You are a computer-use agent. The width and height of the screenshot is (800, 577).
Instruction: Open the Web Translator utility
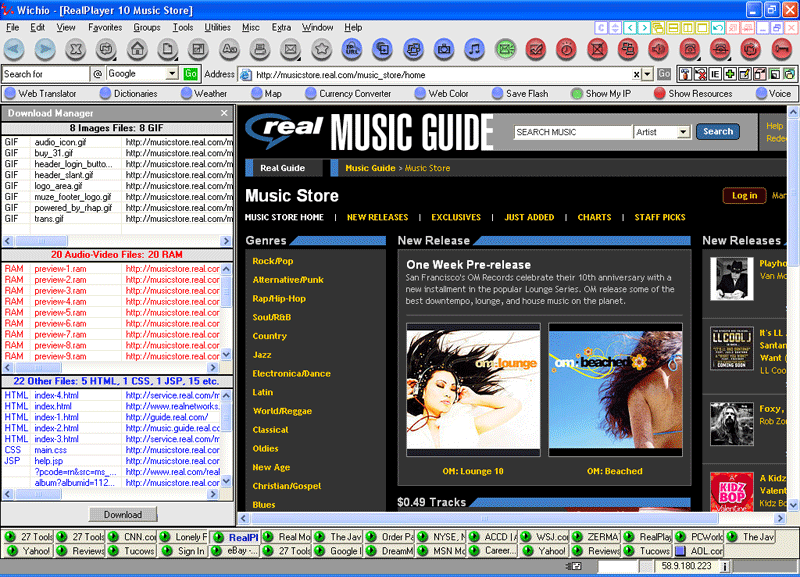[40, 93]
